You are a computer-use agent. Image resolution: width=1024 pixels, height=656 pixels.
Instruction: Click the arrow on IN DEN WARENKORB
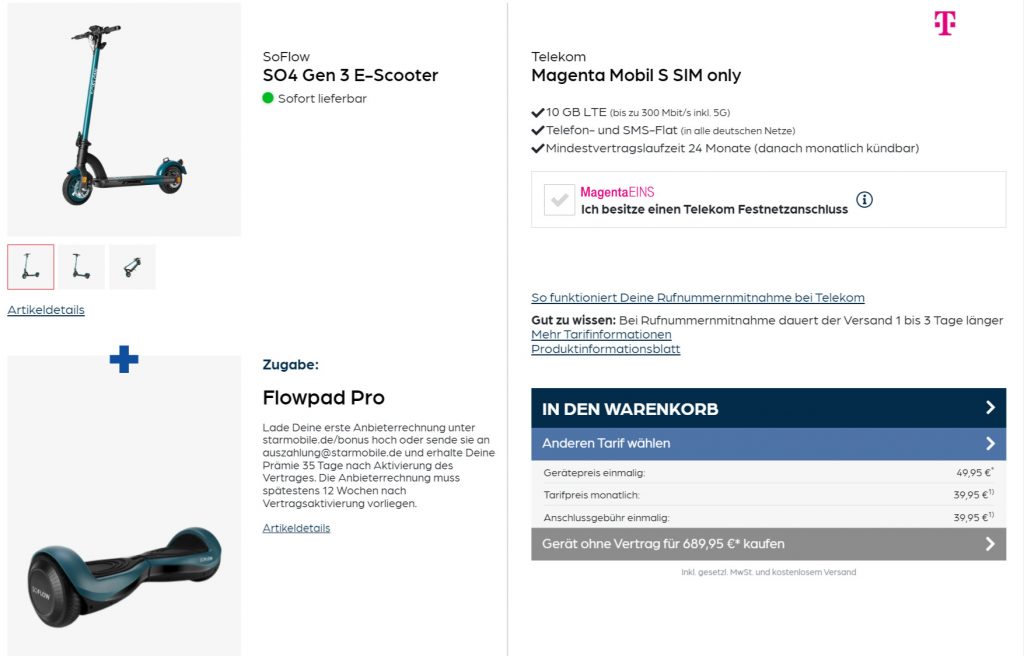click(x=990, y=409)
